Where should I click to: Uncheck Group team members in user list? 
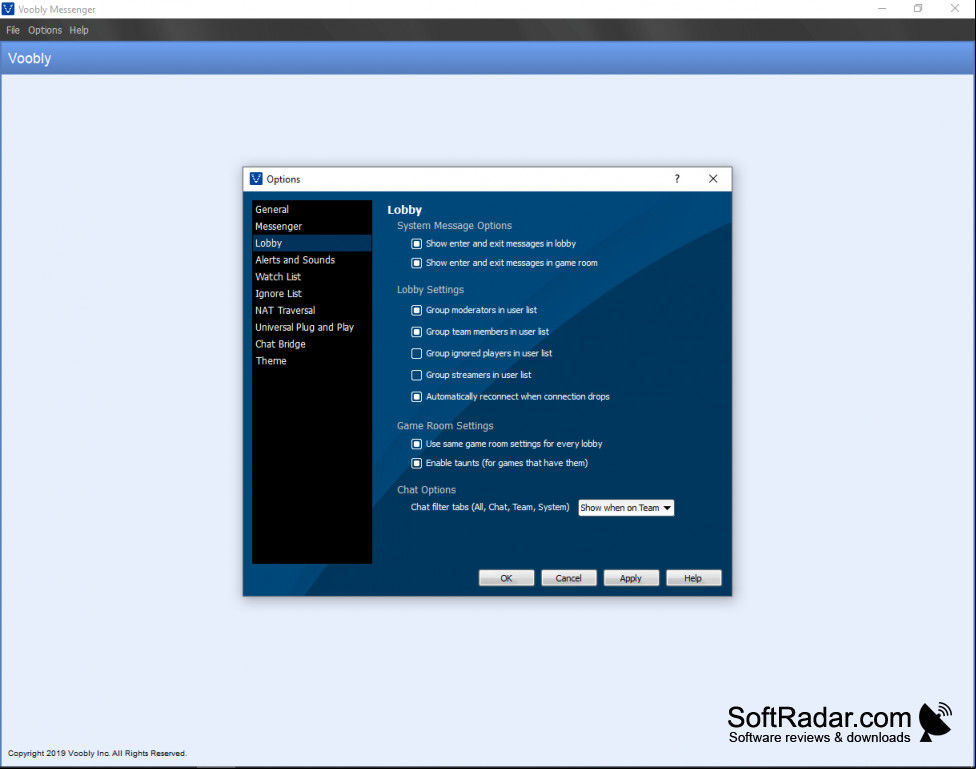(x=416, y=332)
